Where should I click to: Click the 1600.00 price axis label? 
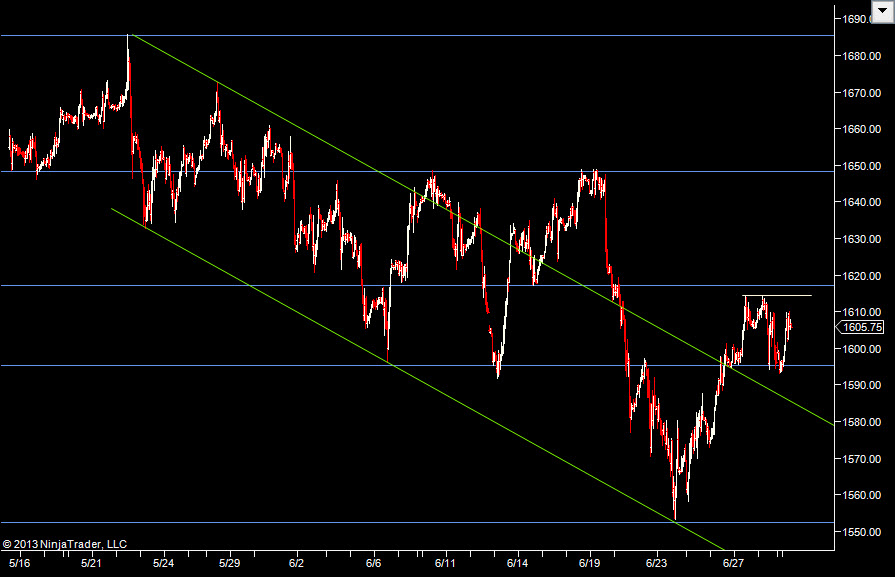click(861, 349)
